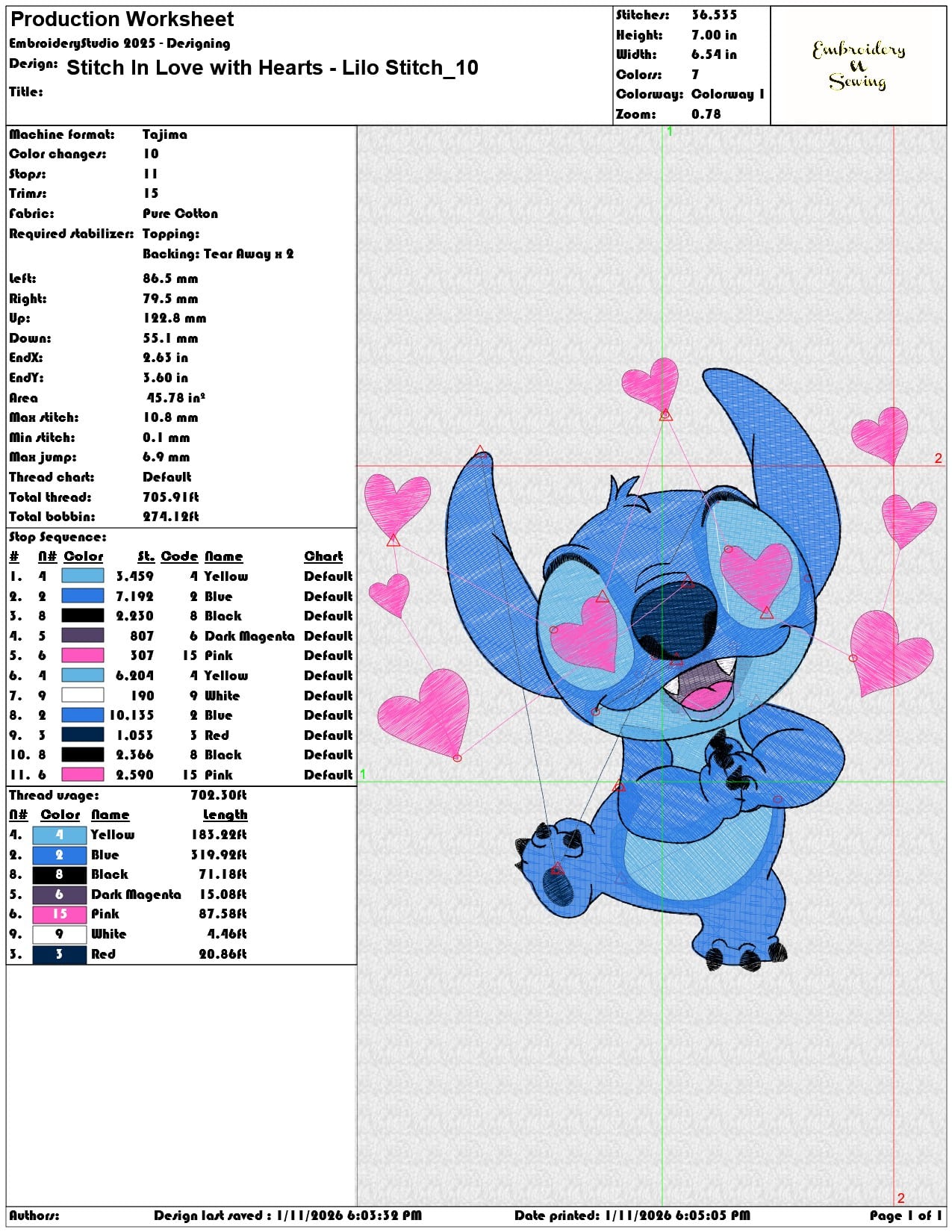Click stitch count 7,192 in stop sequence

135,597
